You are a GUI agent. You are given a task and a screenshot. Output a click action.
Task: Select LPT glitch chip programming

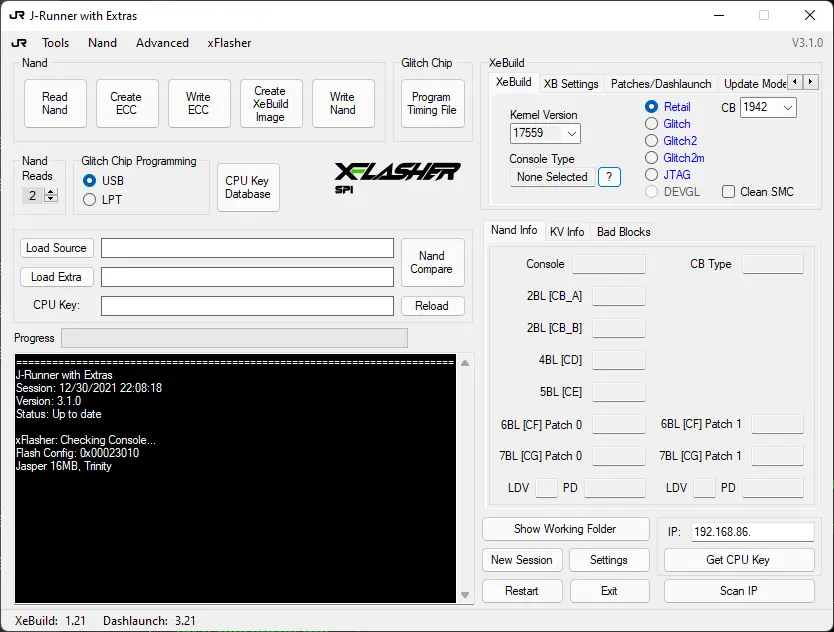pyautogui.click(x=89, y=199)
